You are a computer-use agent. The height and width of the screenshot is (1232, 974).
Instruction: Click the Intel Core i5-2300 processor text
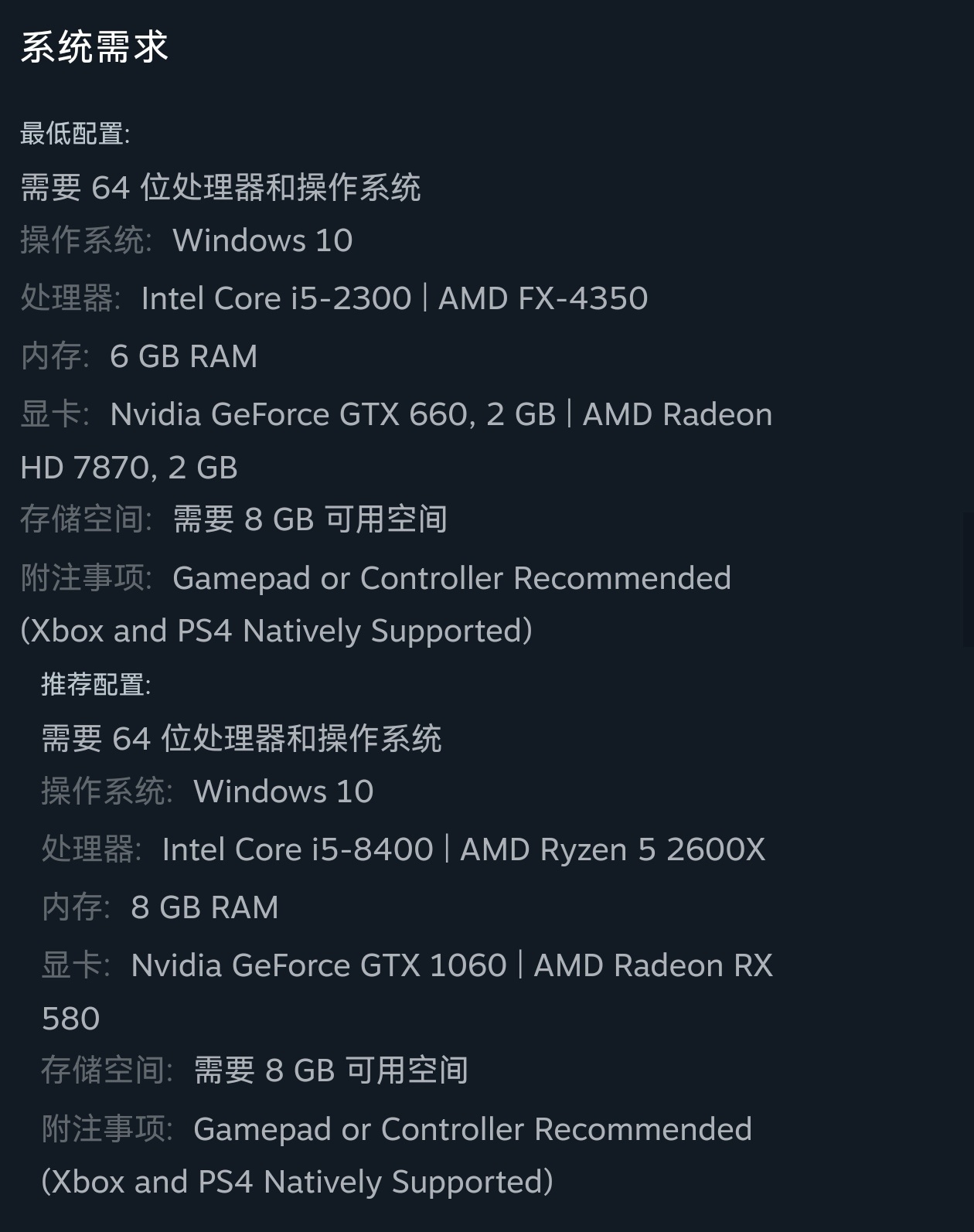pos(276,298)
